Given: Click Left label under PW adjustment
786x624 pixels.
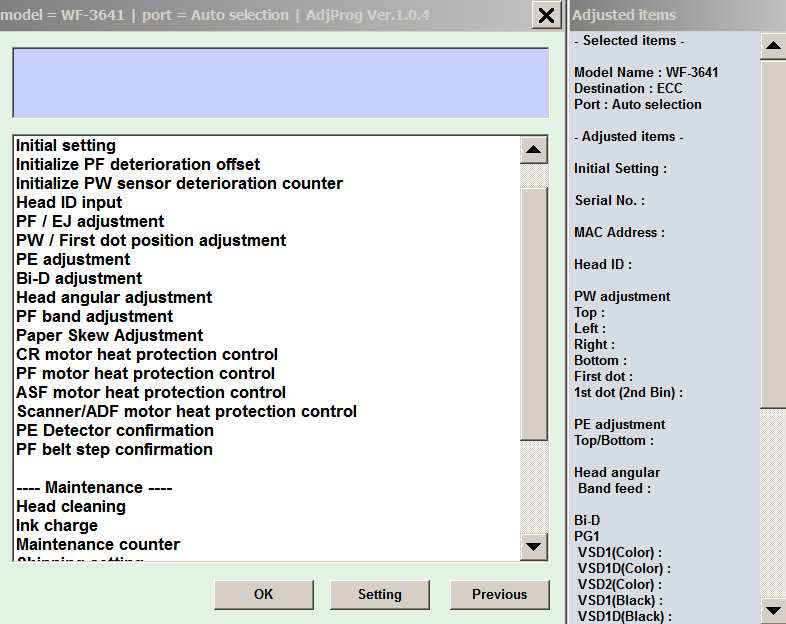Looking at the screenshot, I should (x=590, y=329).
